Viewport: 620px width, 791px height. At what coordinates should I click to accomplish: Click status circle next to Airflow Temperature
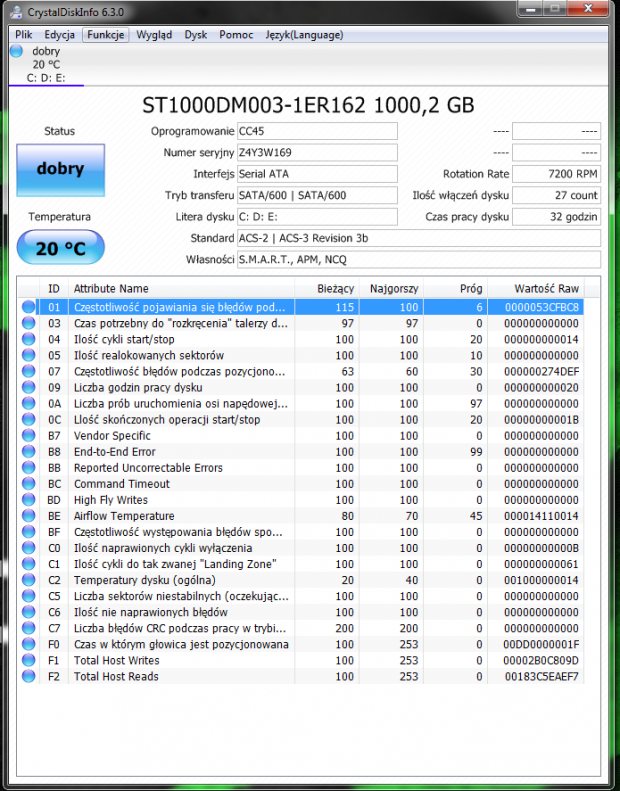click(29, 516)
